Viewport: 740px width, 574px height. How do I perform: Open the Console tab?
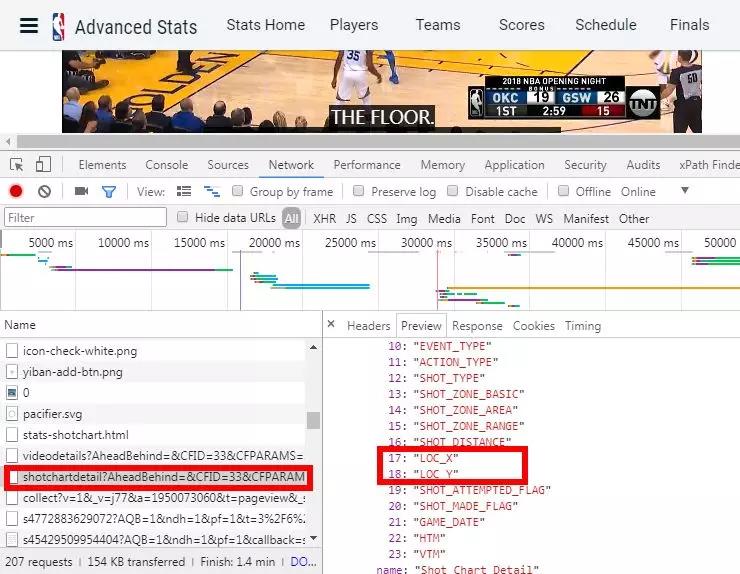(x=167, y=165)
